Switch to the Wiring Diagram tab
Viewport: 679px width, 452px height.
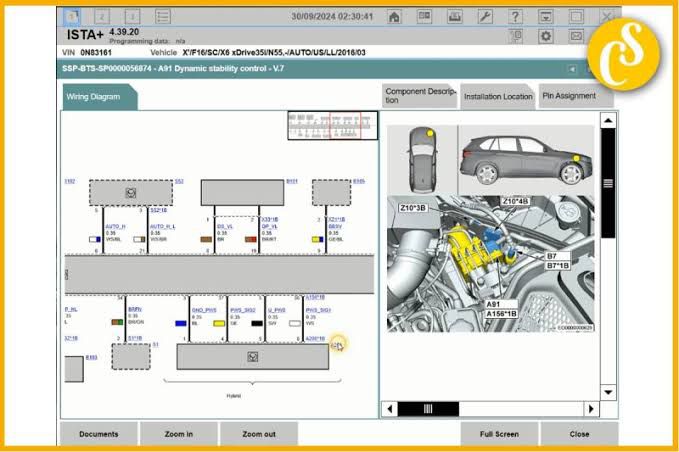(99, 97)
